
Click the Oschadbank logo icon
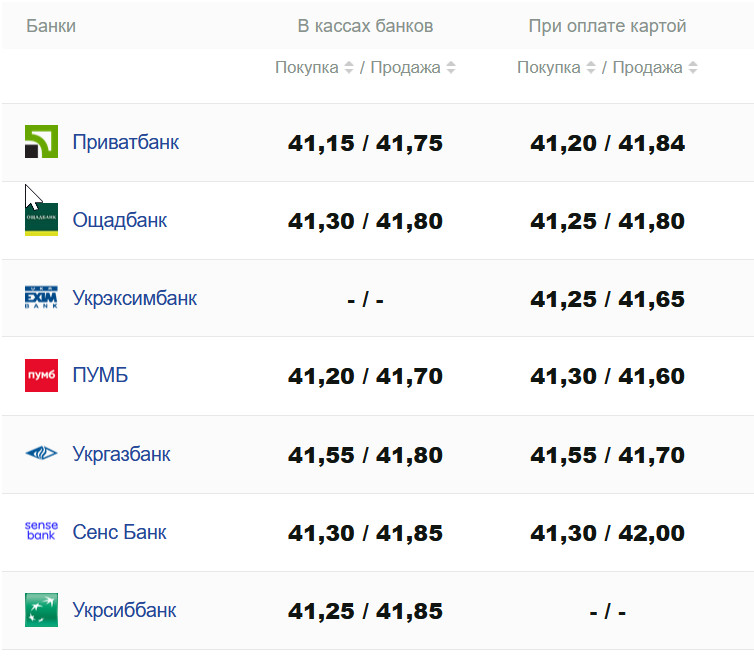41,220
